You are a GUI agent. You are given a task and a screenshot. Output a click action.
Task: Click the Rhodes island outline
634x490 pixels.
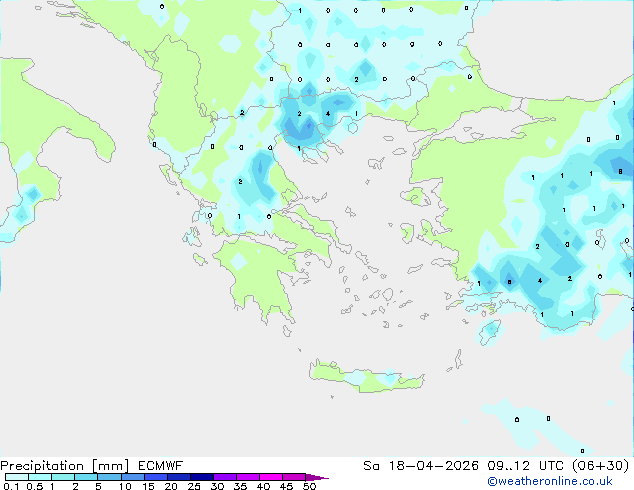(x=490, y=332)
